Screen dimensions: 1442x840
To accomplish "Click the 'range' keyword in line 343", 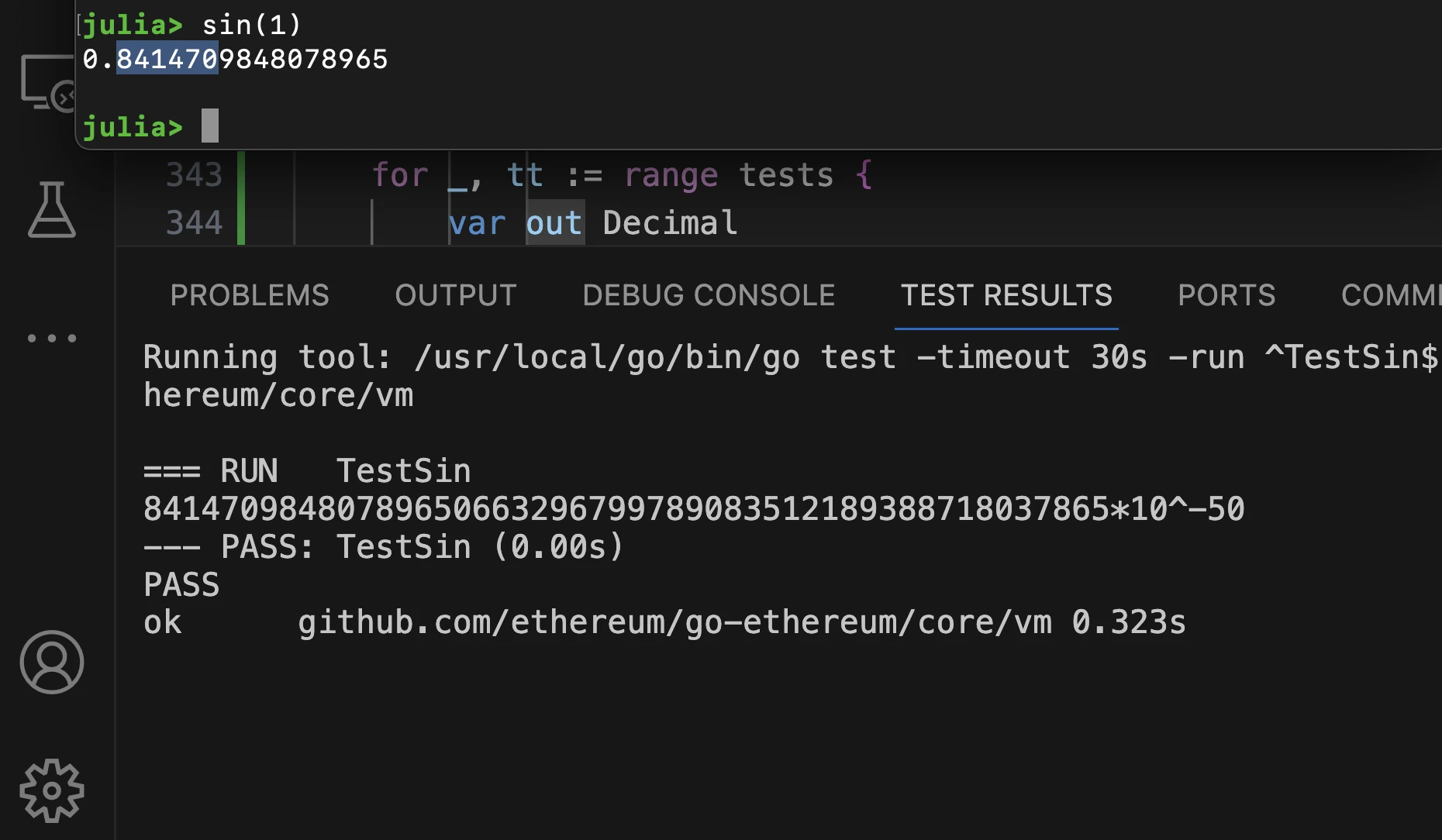I will (671, 175).
